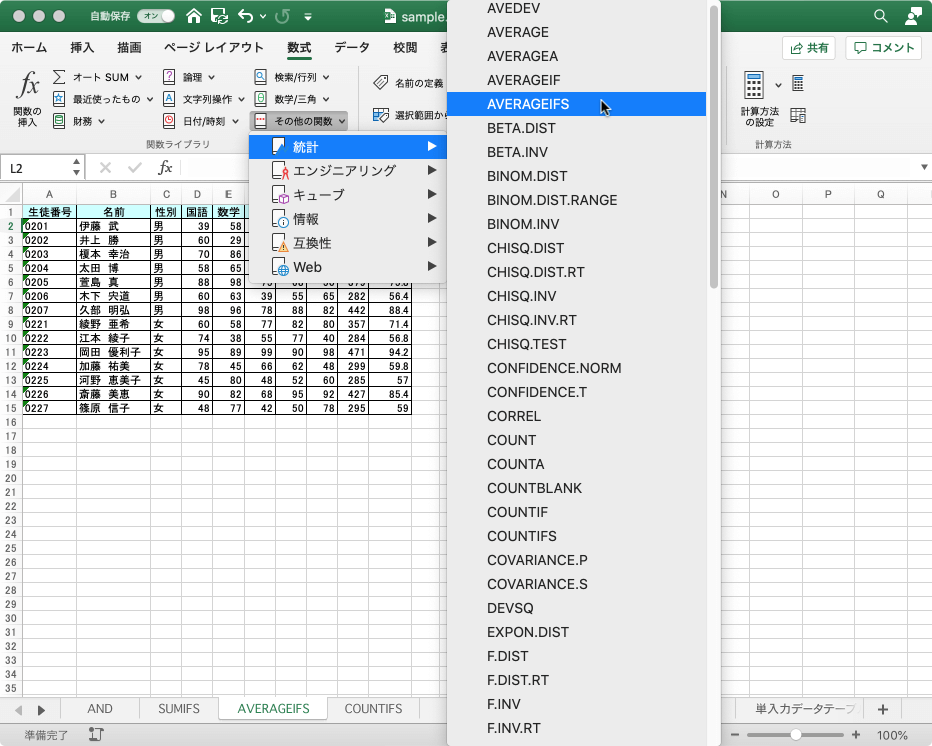Screen dimensions: 932x746
Task: Switch to the Home (ホーム) ribbon tab
Action: pos(29,48)
